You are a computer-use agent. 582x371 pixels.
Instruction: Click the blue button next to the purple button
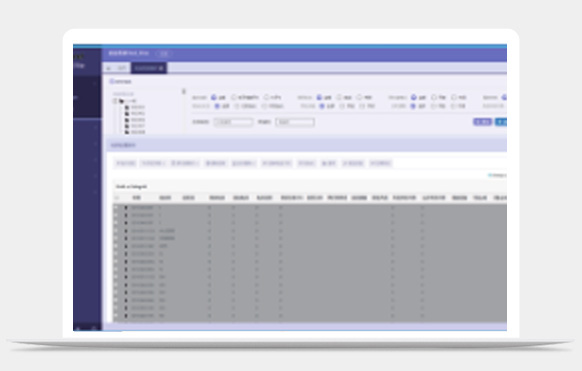tap(501, 122)
